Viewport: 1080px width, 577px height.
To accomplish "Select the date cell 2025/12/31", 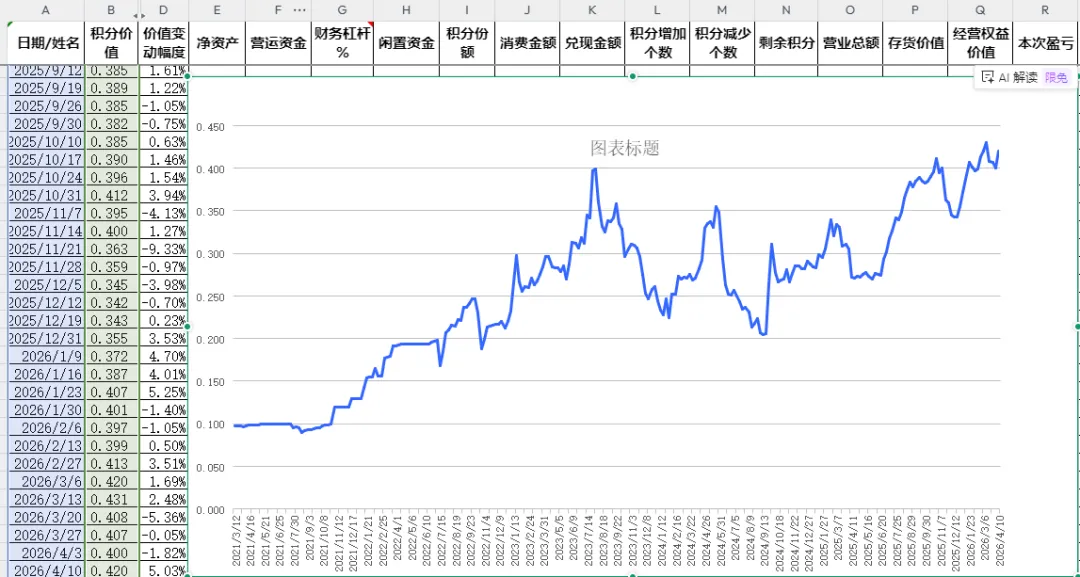I will click(x=45, y=339).
